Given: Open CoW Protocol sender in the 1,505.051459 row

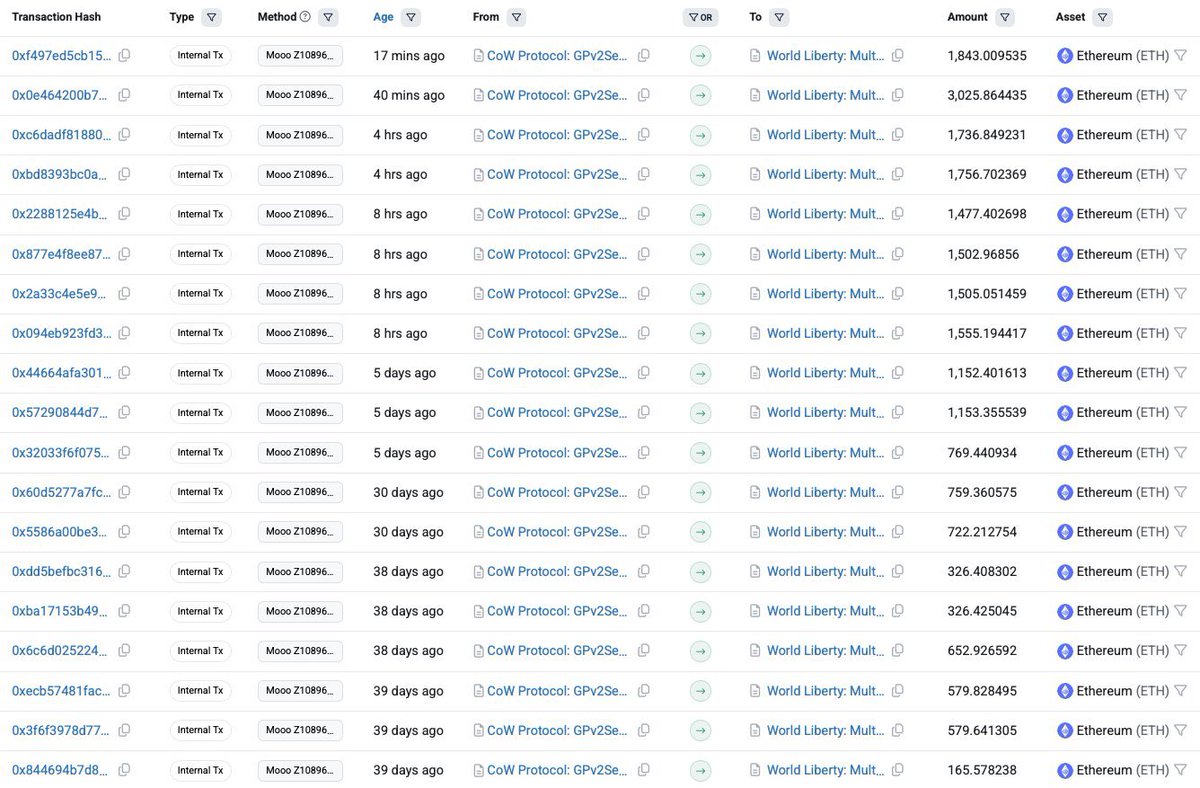Looking at the screenshot, I should [x=558, y=293].
